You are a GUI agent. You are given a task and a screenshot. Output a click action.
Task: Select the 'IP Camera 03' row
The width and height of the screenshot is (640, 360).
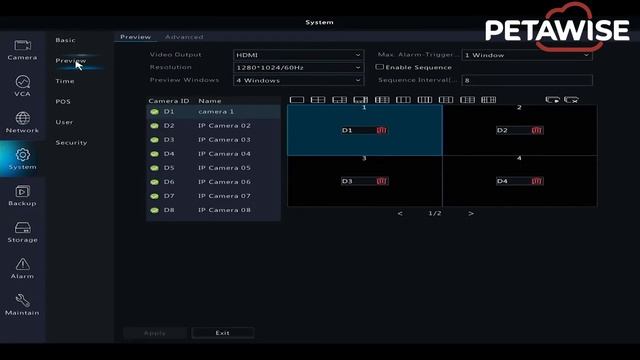pyautogui.click(x=213, y=140)
